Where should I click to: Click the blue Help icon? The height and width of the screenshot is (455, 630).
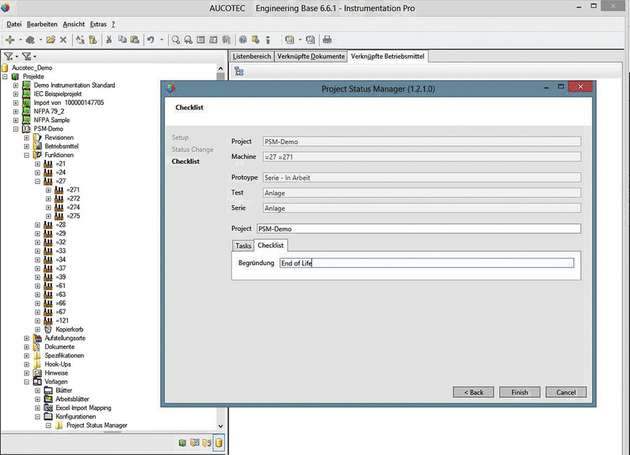click(243, 39)
